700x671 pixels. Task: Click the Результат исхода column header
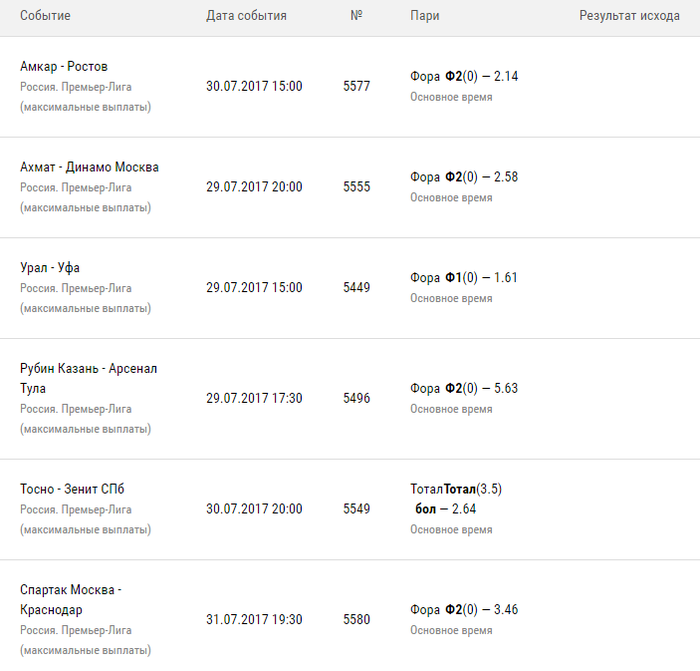point(629,16)
